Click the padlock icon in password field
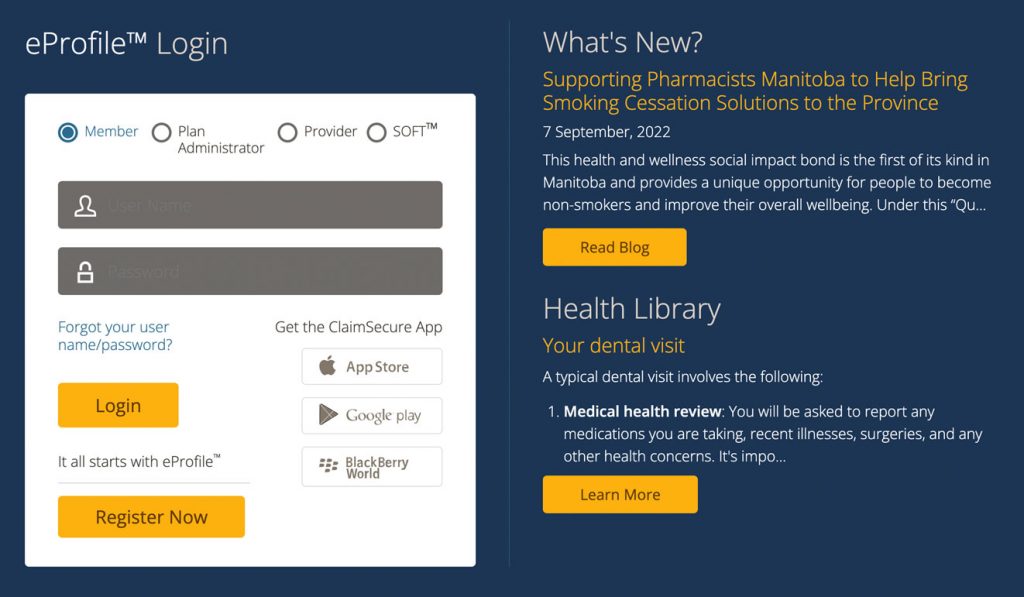This screenshot has height=597, width=1024. (86, 272)
